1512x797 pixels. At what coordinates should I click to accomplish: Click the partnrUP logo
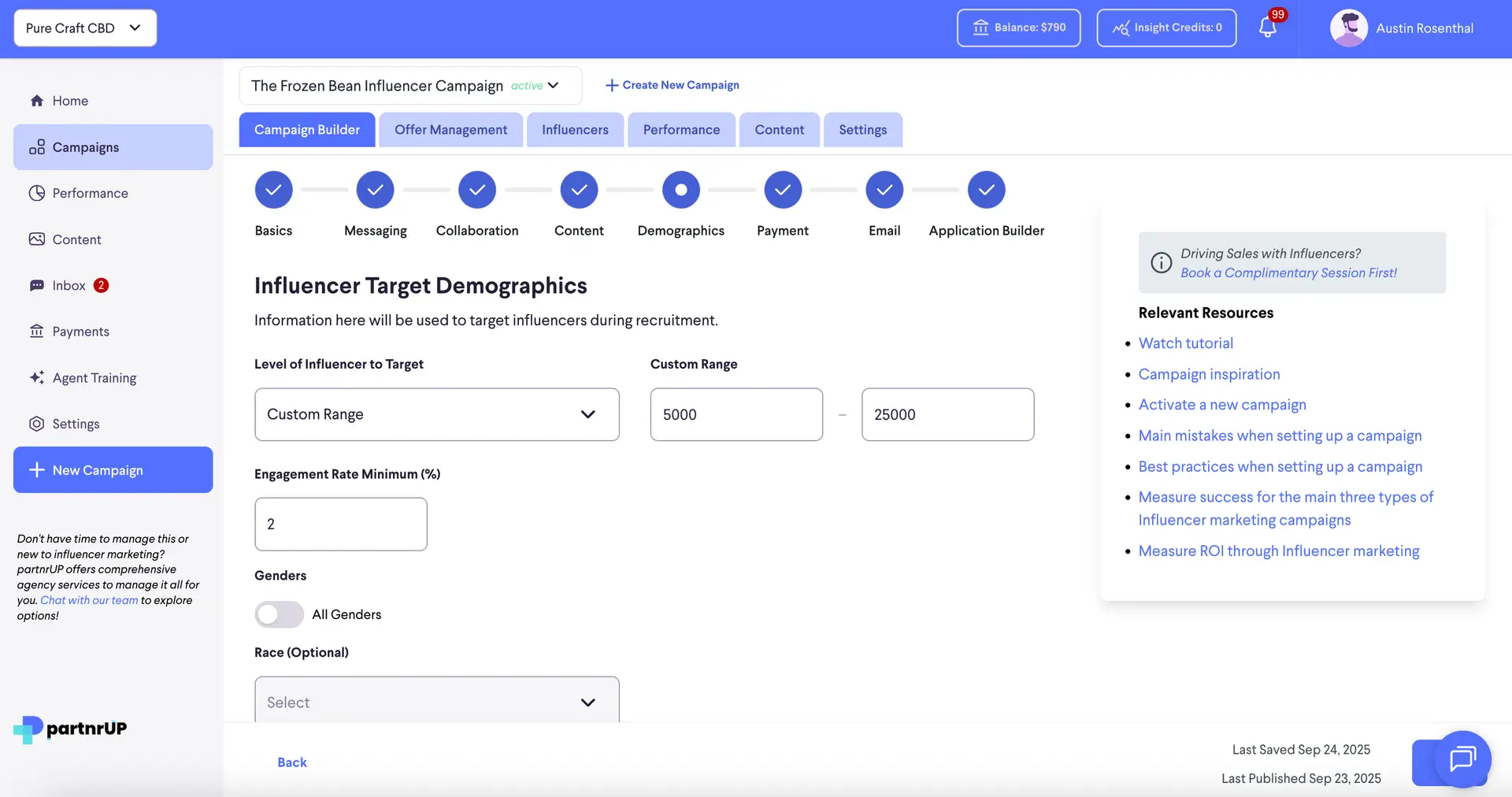[x=69, y=729]
